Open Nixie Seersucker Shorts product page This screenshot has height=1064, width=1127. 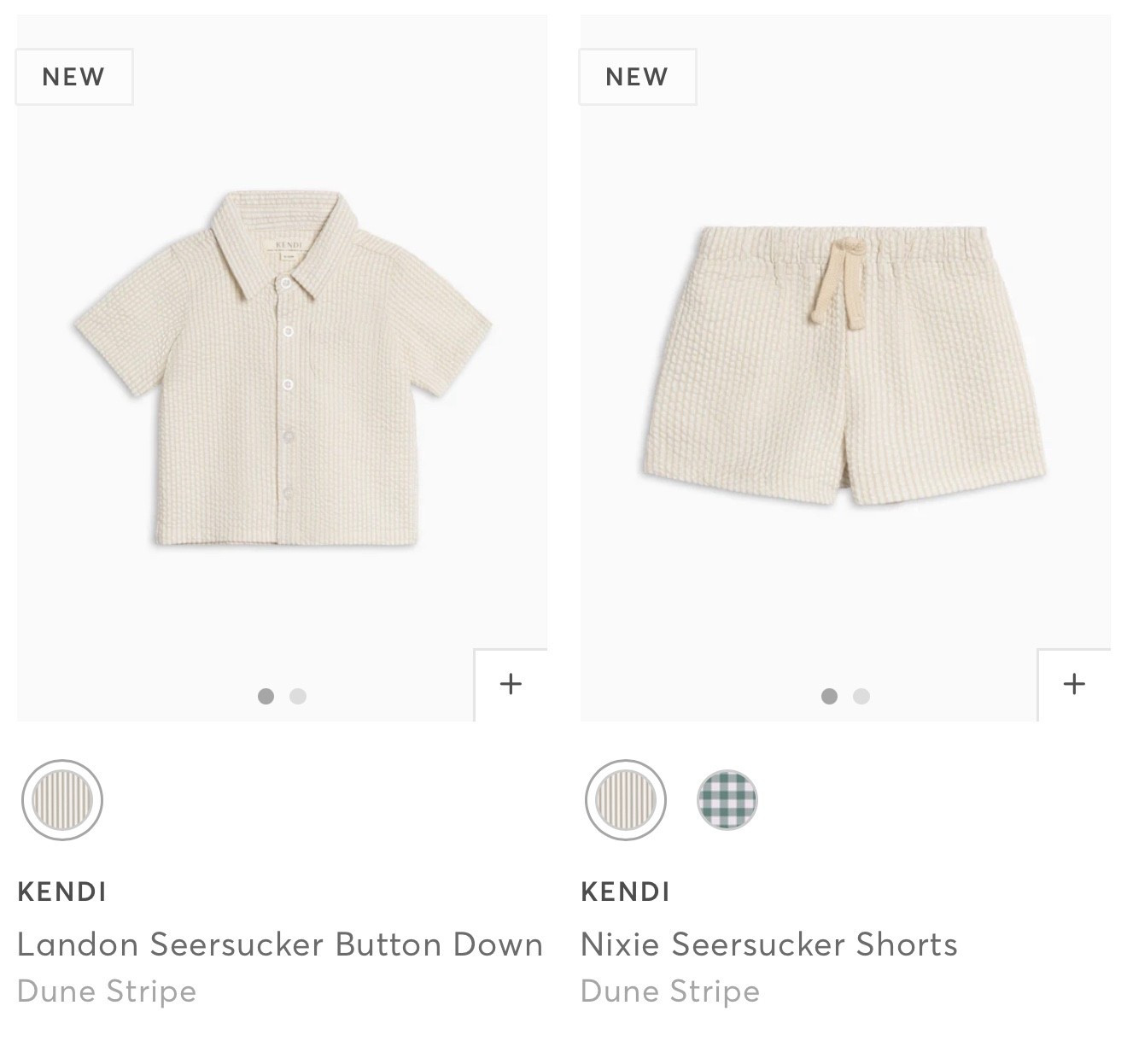pos(768,944)
